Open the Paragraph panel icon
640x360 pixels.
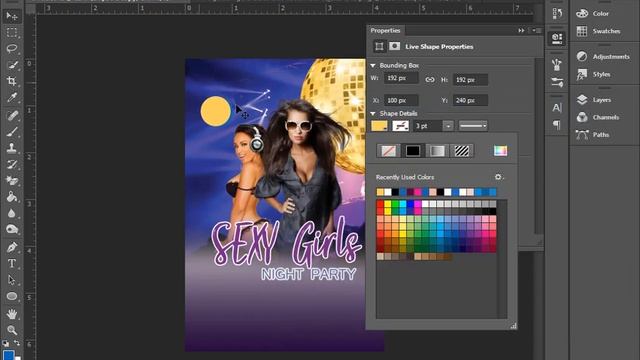(x=557, y=124)
